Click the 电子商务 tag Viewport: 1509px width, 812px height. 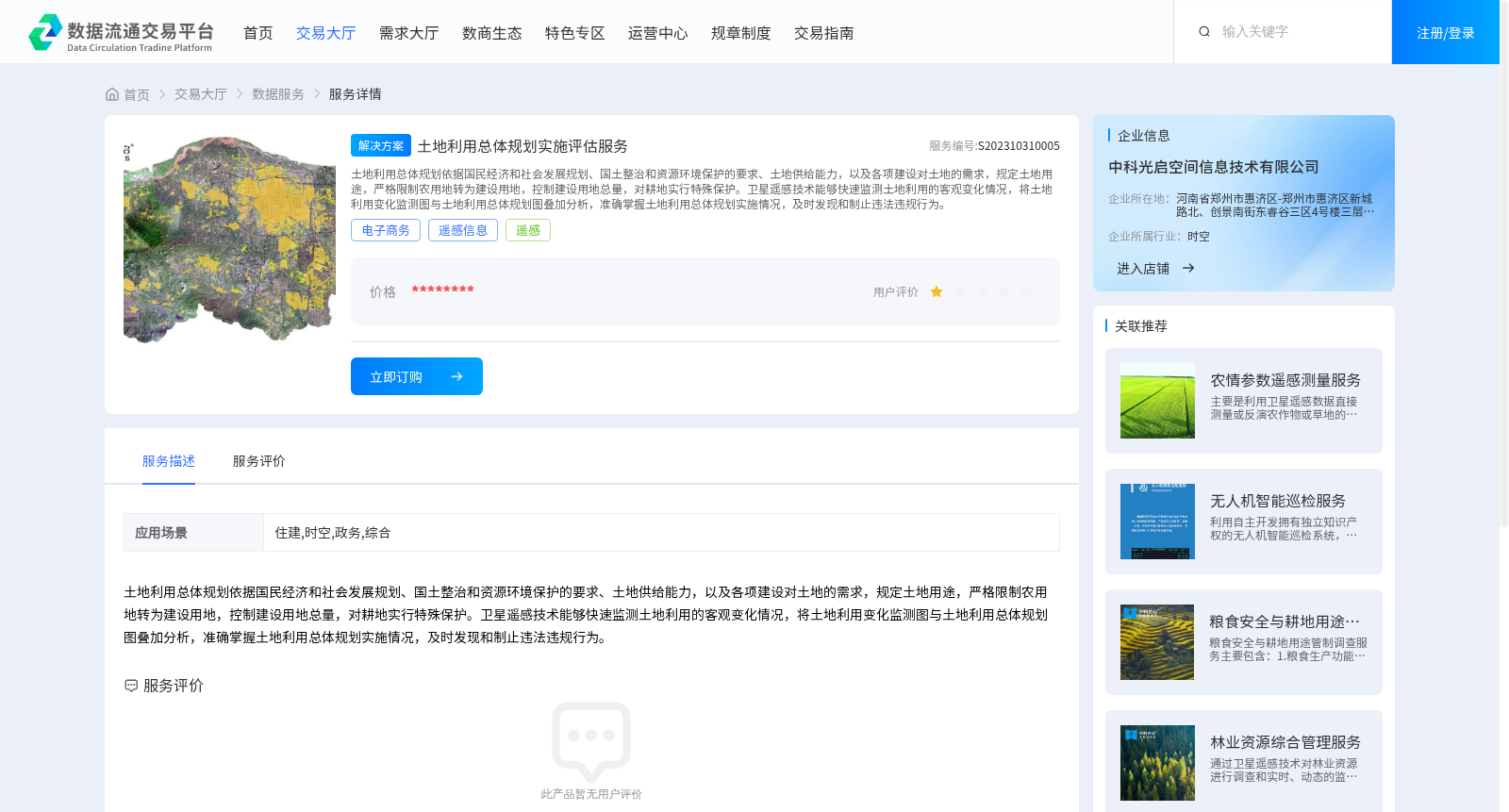386,230
